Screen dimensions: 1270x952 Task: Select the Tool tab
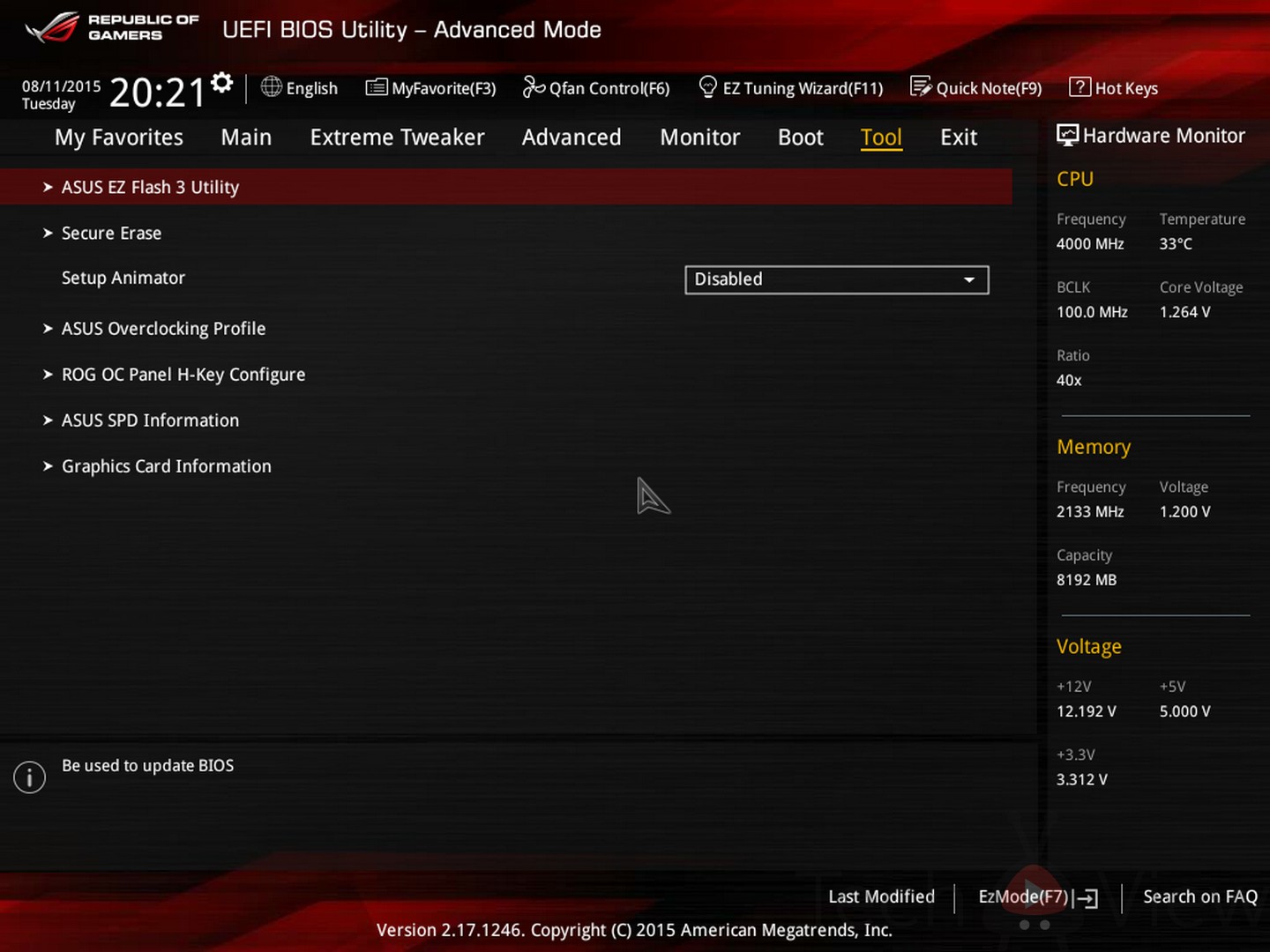881,138
